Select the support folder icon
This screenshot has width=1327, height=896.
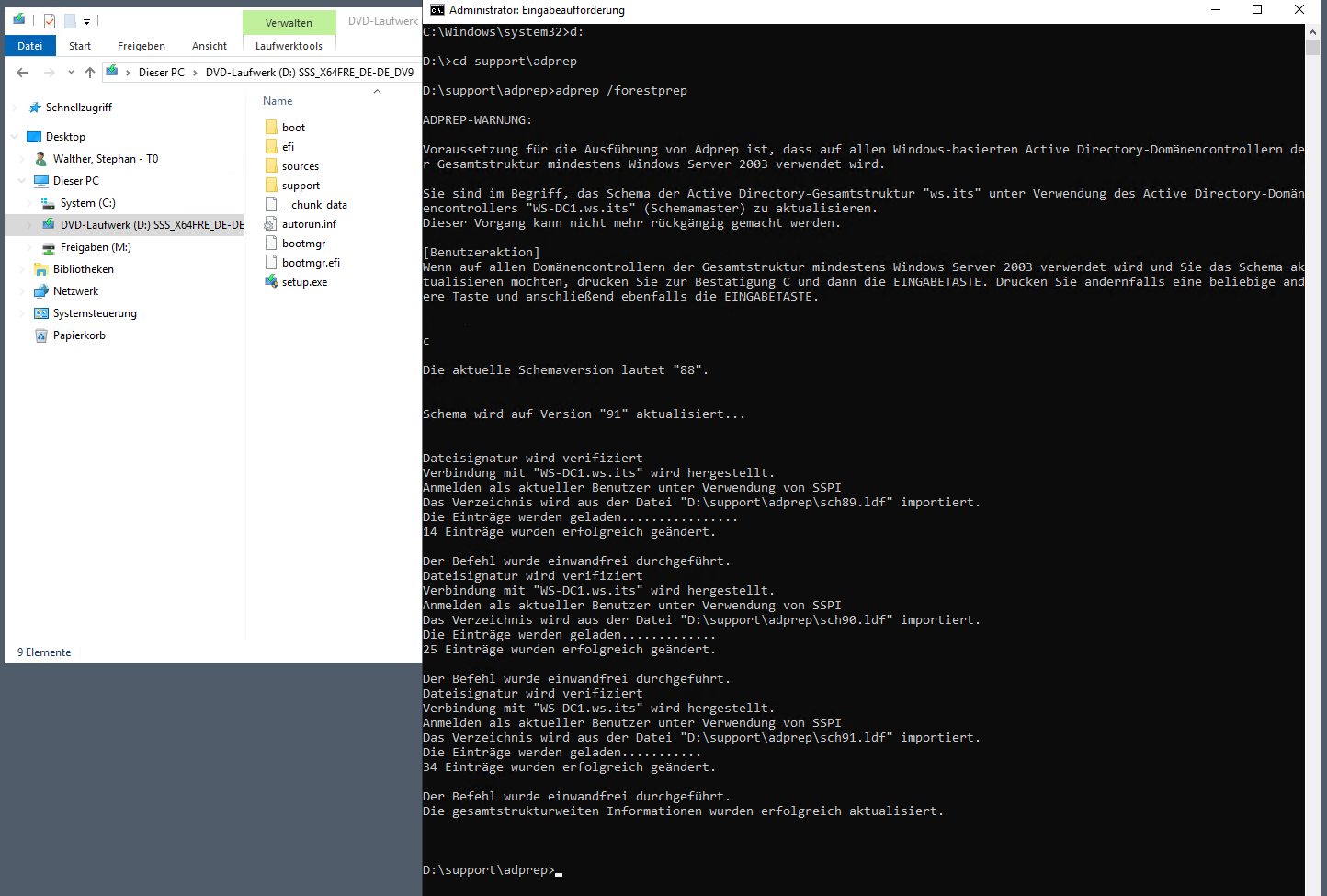click(271, 186)
